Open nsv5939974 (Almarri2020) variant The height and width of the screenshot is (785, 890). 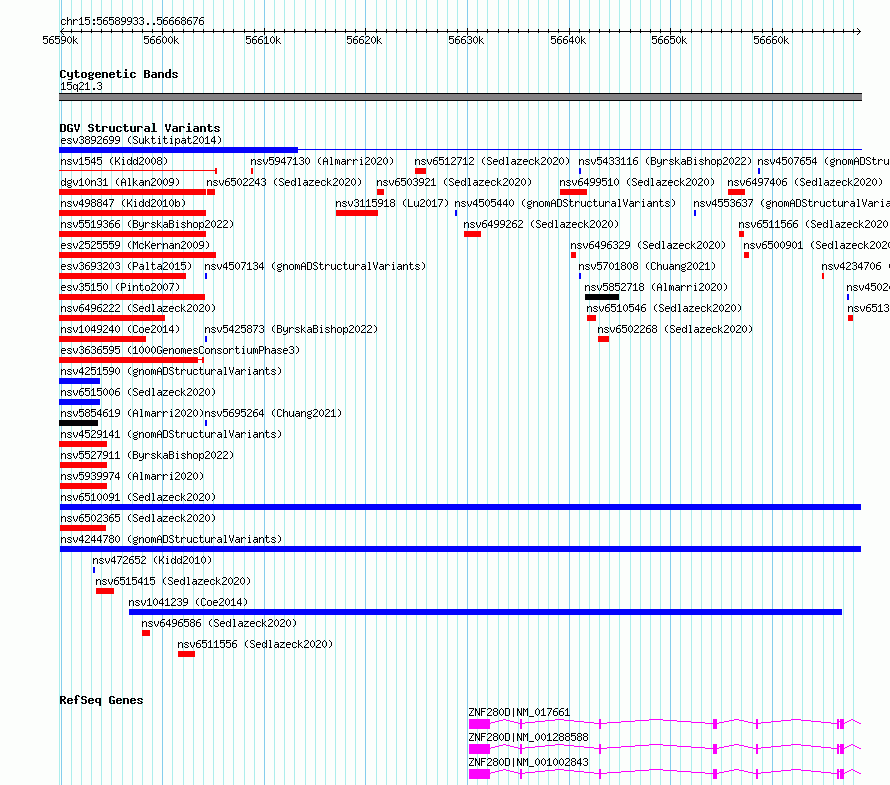tap(132, 476)
